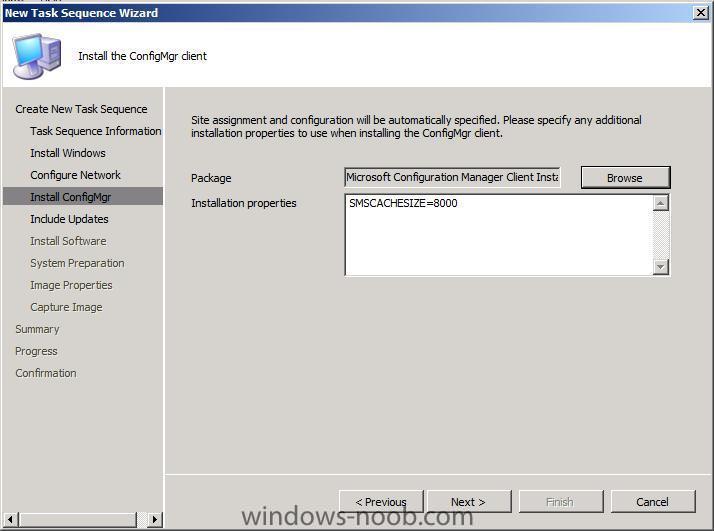Select the System Preparation step
This screenshot has width=714, height=531.
77,263
